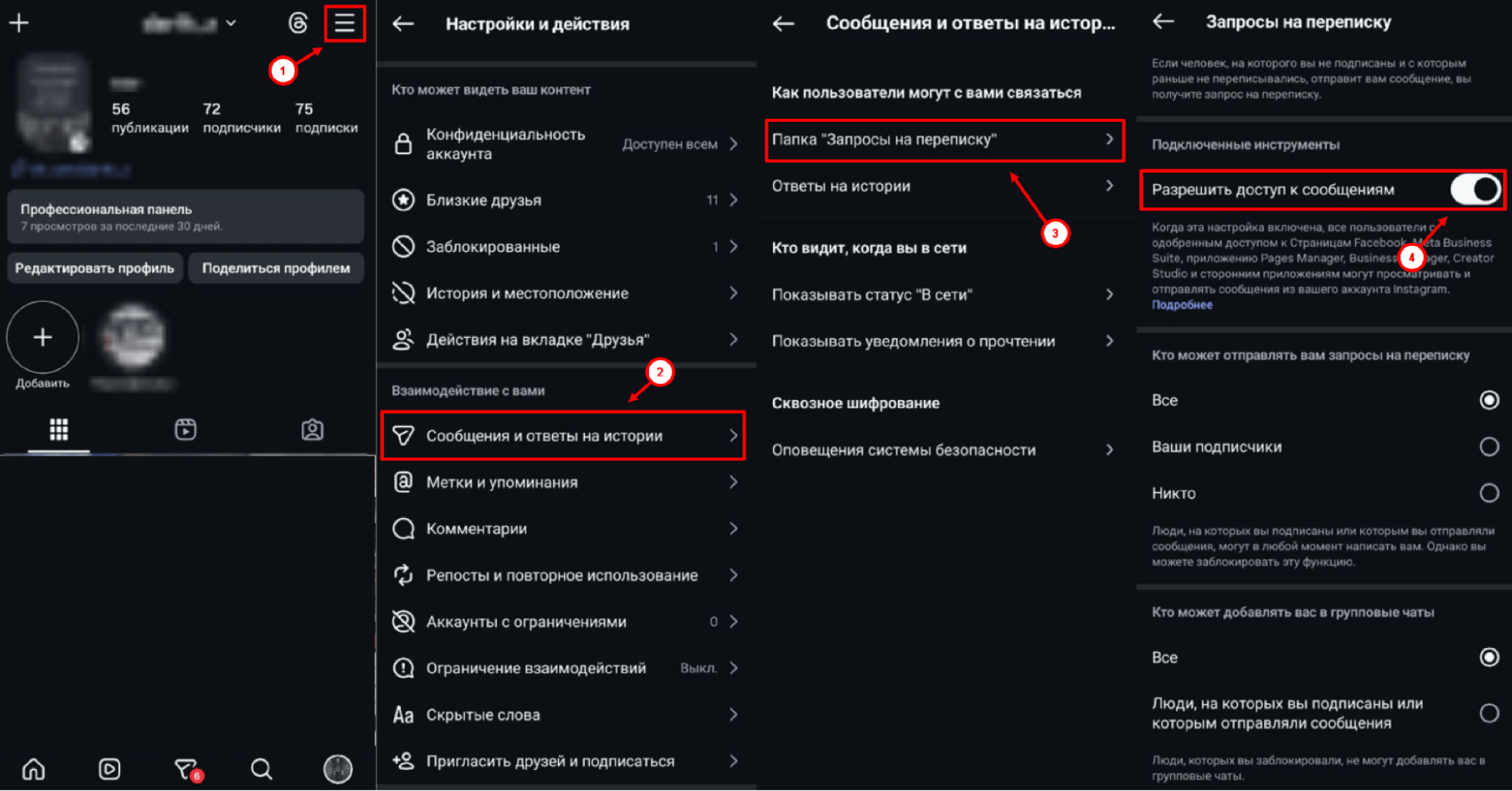This screenshot has height=791, width=1512.
Task: Open Reels from the bottom navigation
Action: coord(109,769)
